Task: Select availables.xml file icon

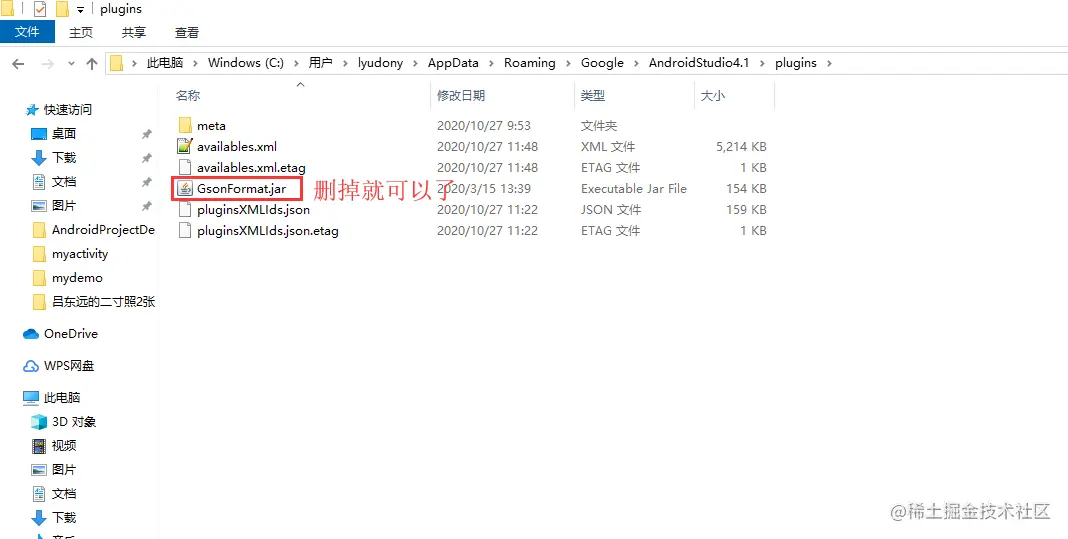Action: tap(185, 147)
